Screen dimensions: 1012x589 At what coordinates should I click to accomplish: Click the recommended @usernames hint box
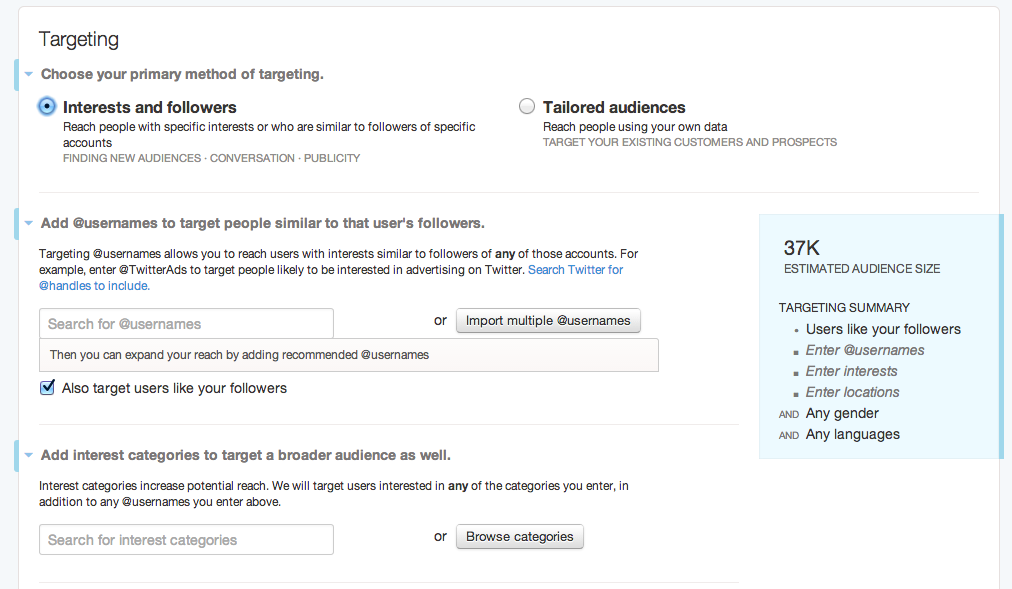coord(348,355)
